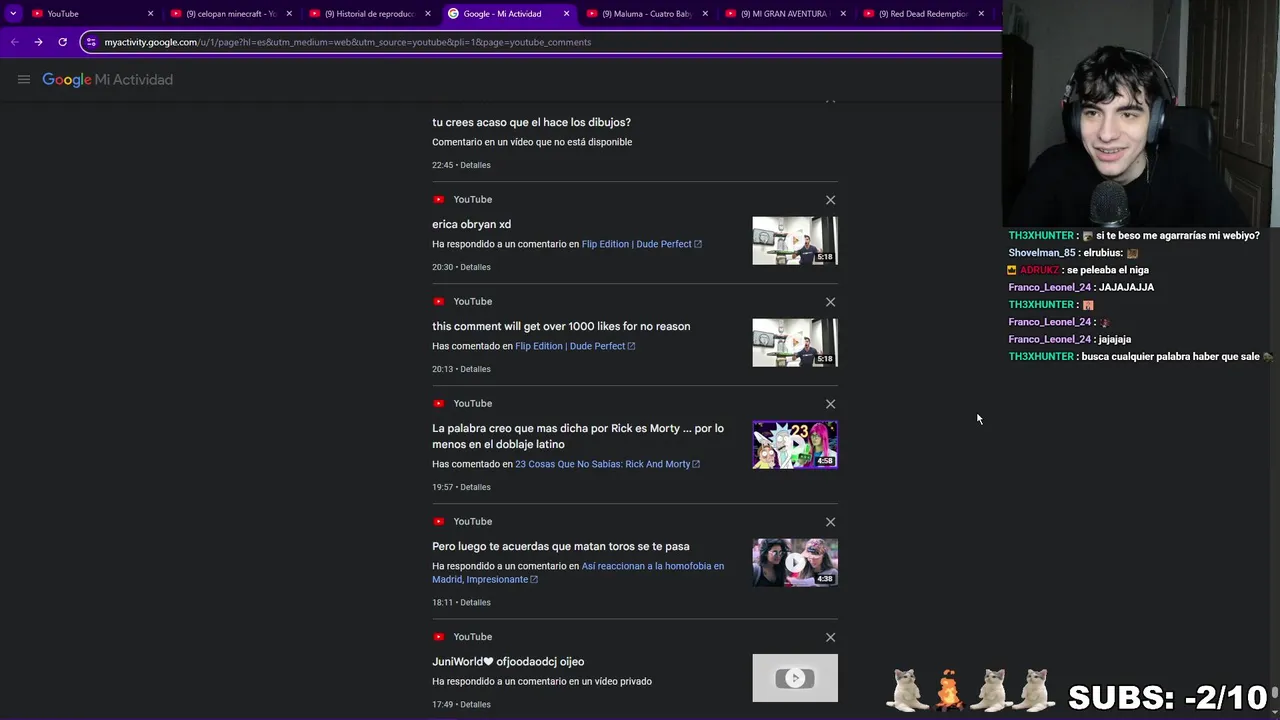Switch to the MI GRAN AVENTURA tab
Viewport: 1280px width, 720px height.
(x=785, y=14)
